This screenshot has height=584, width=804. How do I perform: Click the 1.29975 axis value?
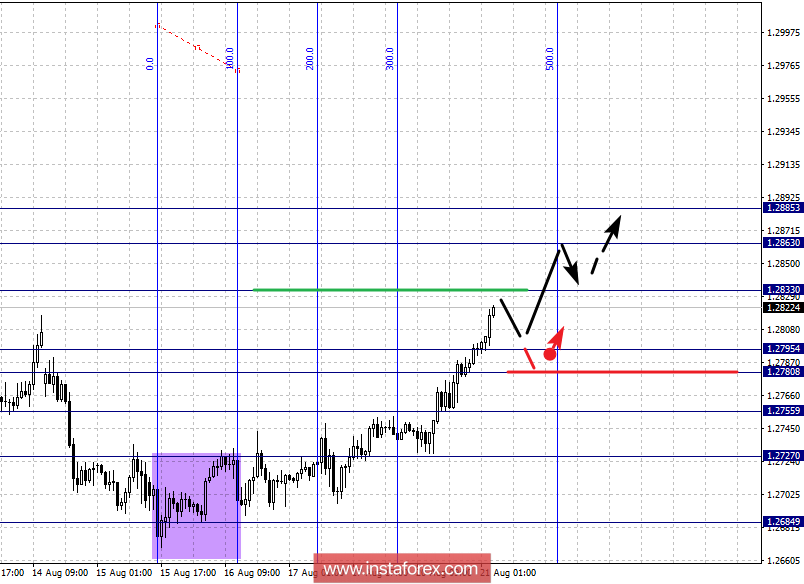(783, 33)
